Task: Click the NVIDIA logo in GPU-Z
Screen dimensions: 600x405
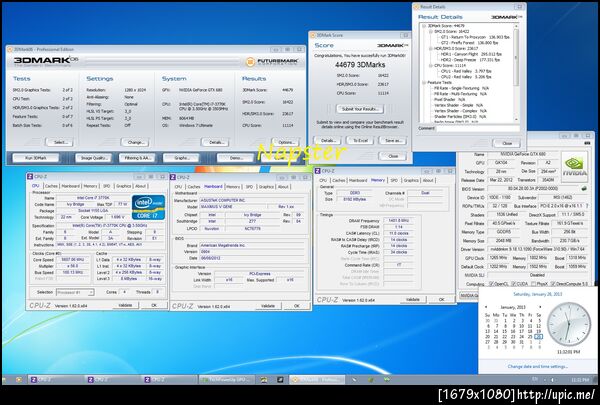Action: click(x=574, y=166)
